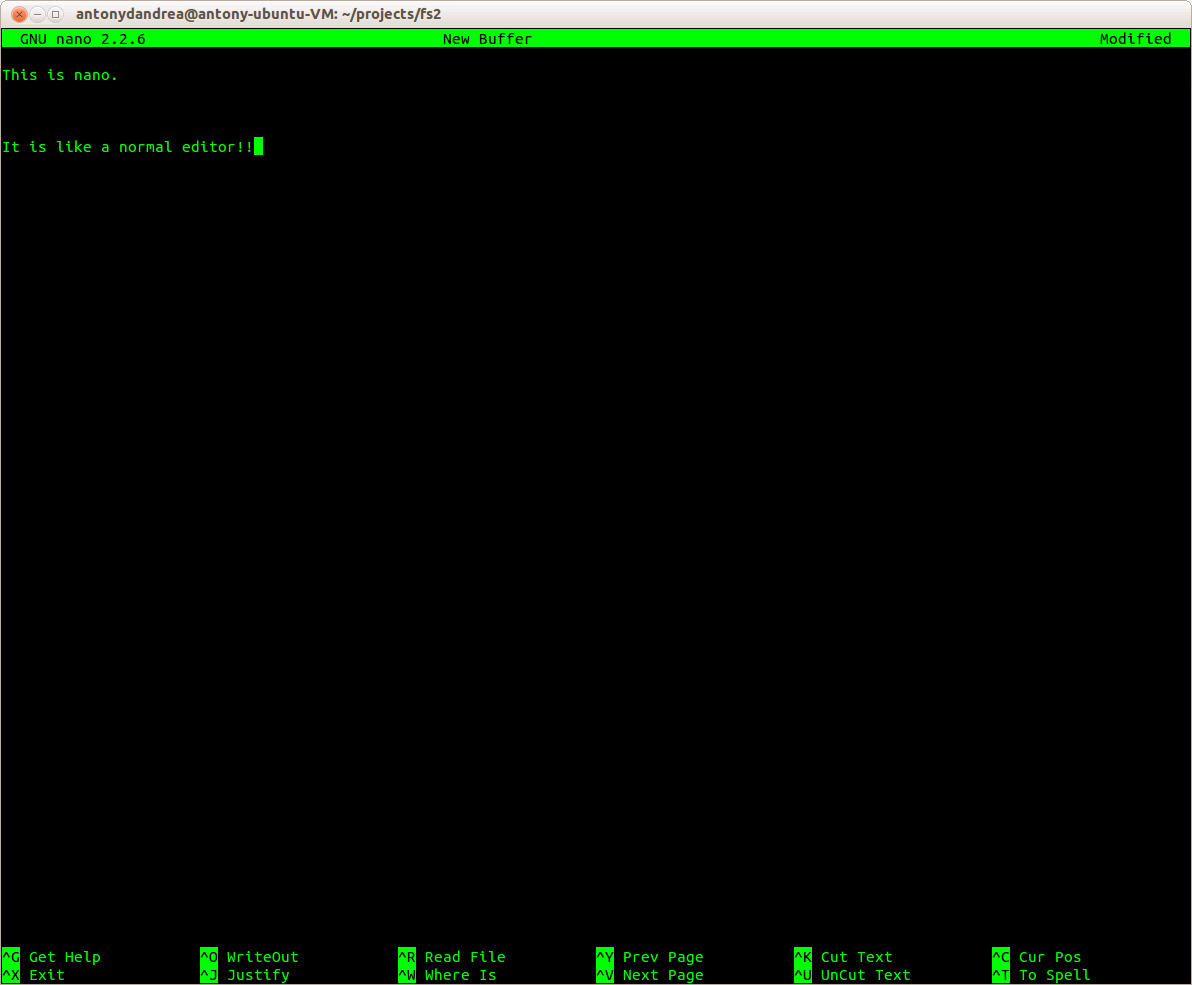Screen dimensions: 1192x985
Task: Select the ^T To Spell shortcut
Action: tap(1041, 975)
